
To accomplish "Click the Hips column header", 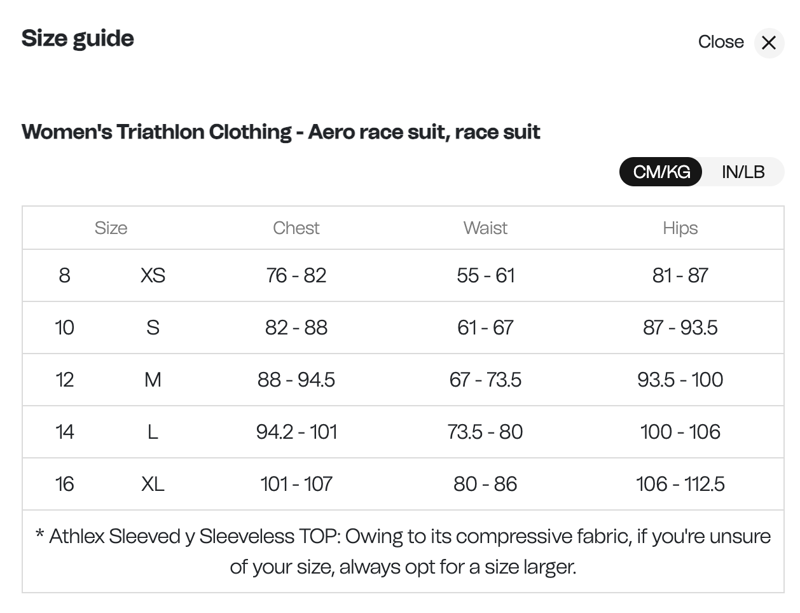I will coord(680,228).
